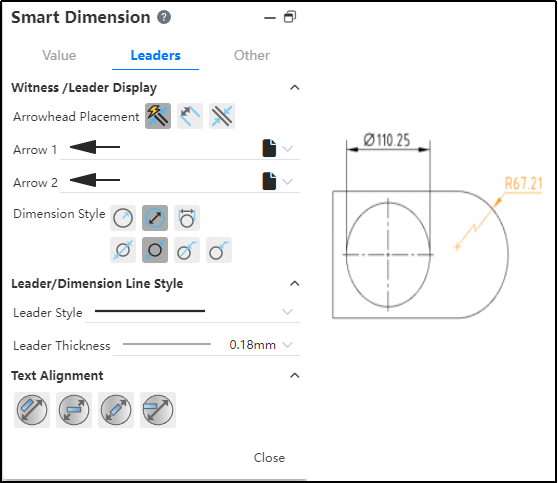This screenshot has width=558, height=483.
Task: Select horizontal text alignment option
Action: coord(74,410)
